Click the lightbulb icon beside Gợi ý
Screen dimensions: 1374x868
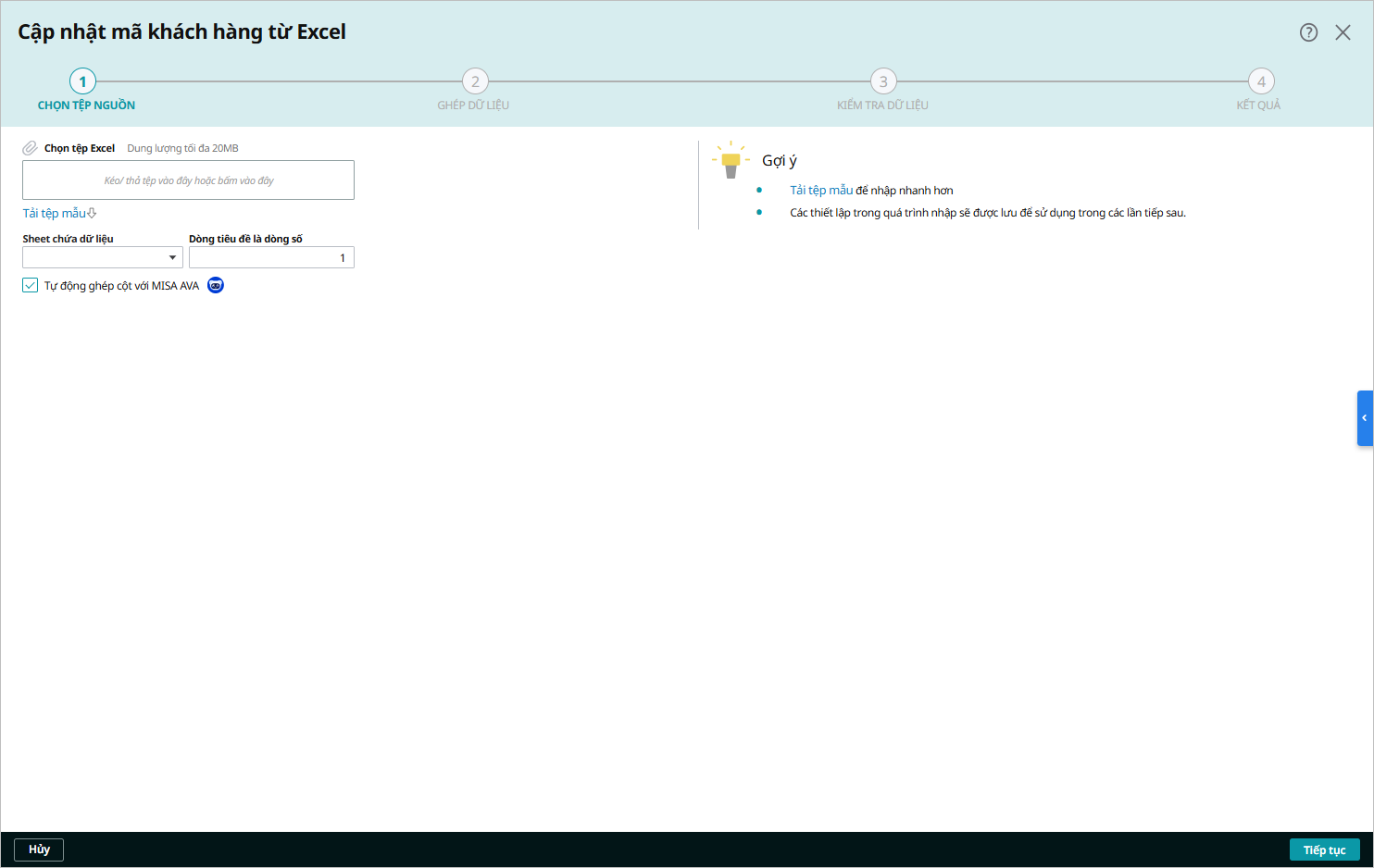click(x=731, y=160)
